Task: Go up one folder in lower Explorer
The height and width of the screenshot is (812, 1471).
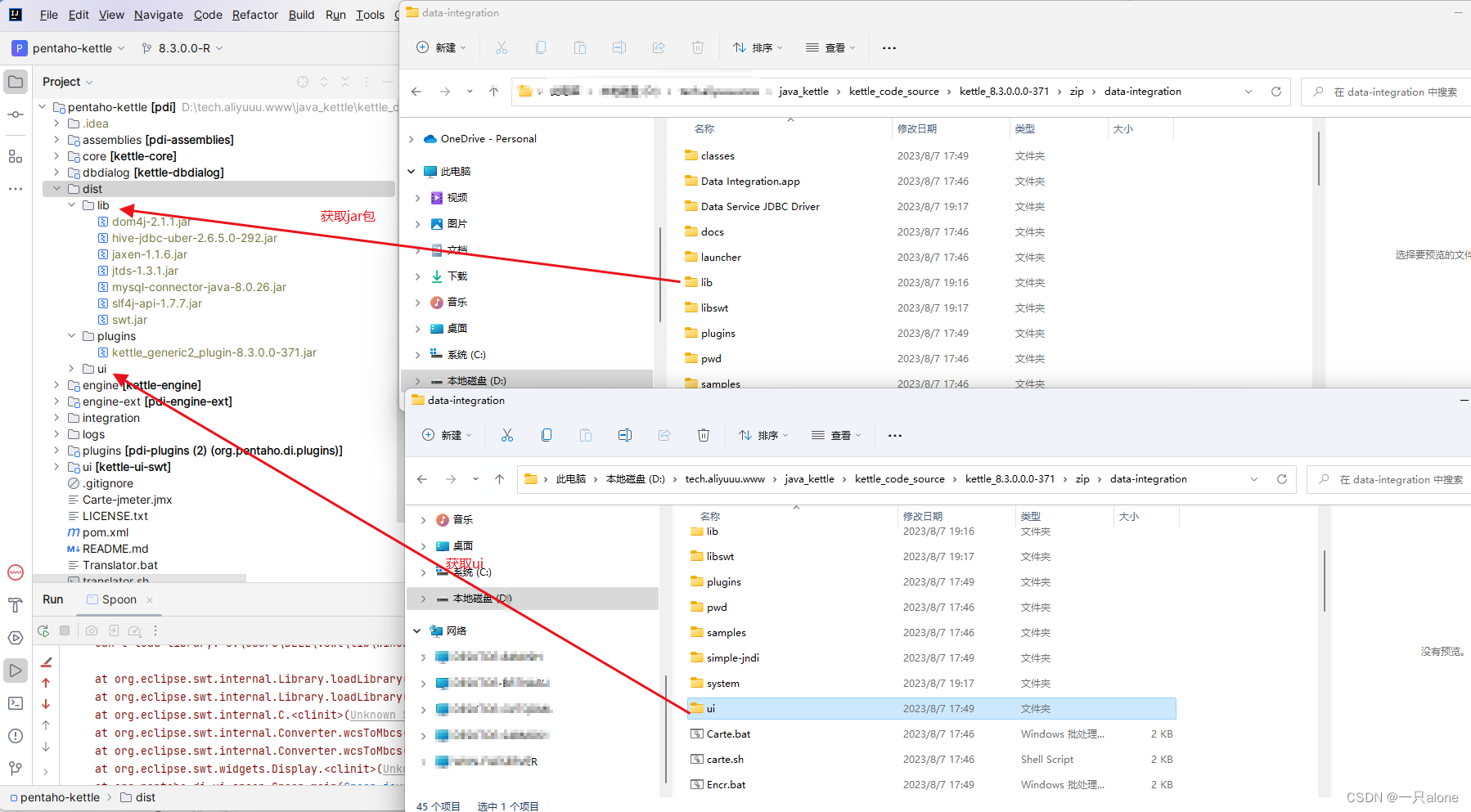Action: pyautogui.click(x=499, y=479)
